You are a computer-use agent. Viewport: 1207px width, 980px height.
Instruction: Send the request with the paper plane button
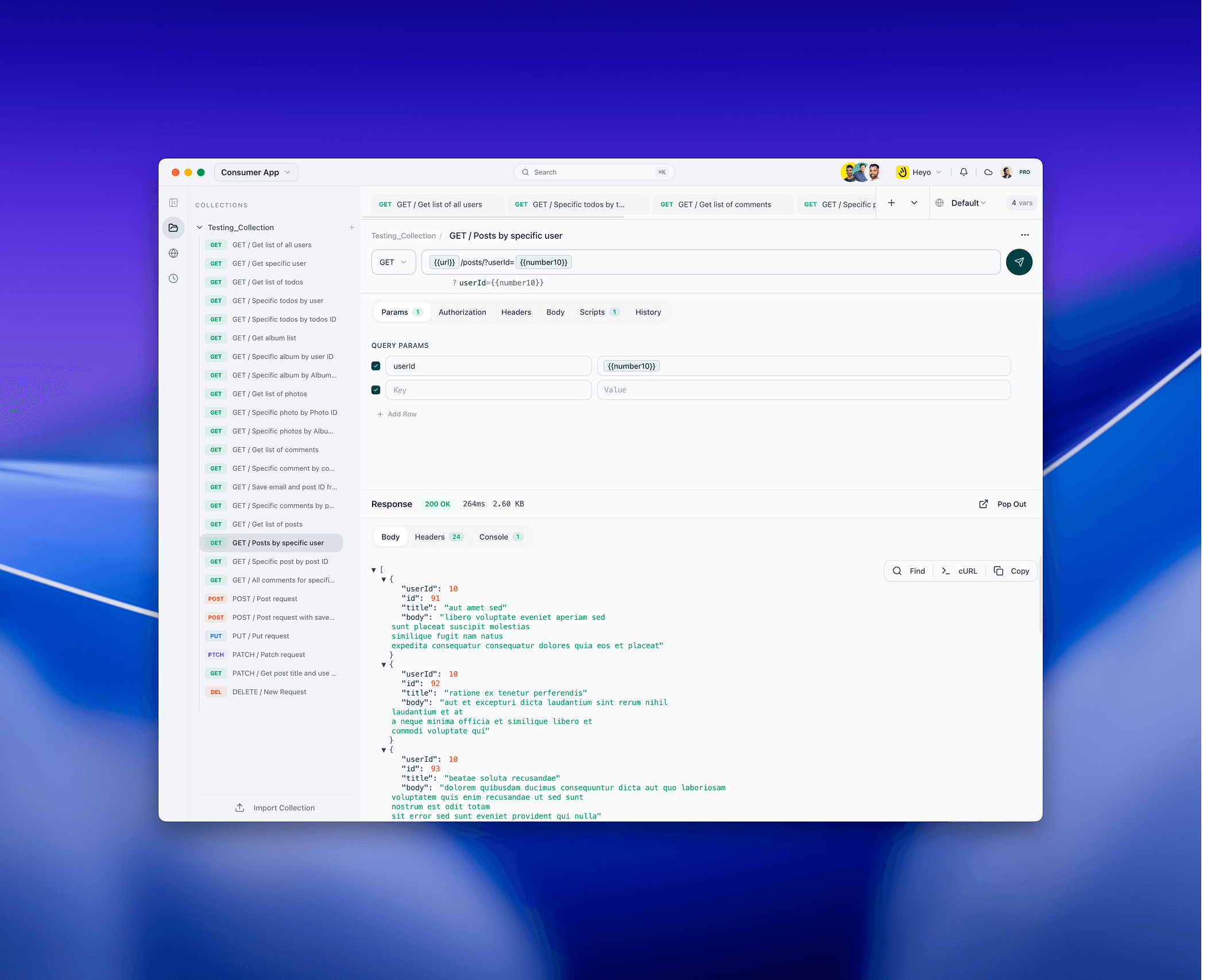[x=1019, y=262]
